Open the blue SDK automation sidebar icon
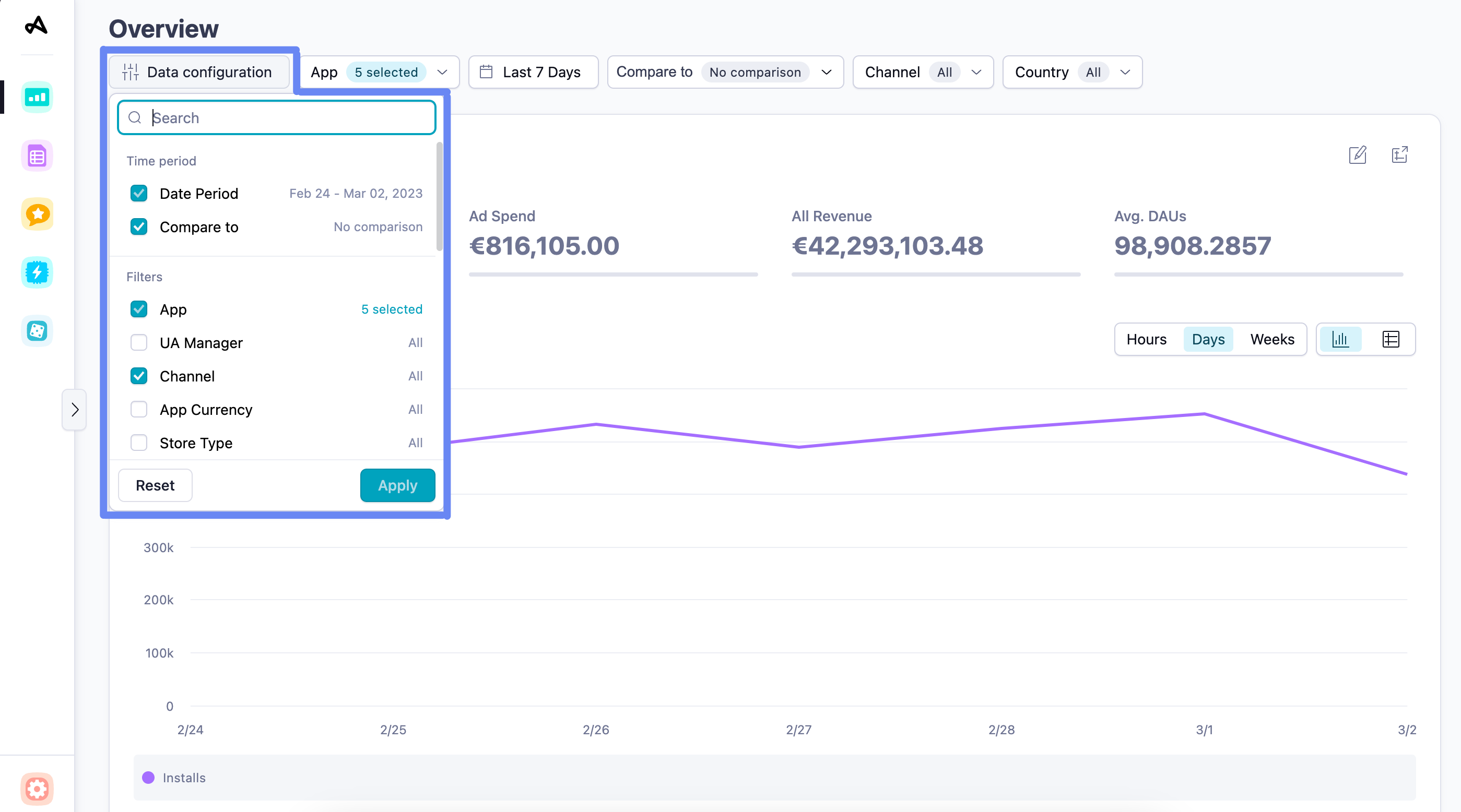The width and height of the screenshot is (1461, 812). tap(37, 272)
